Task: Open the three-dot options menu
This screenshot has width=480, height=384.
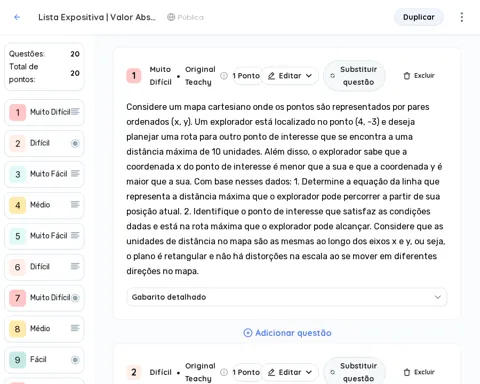Action: 462,17
